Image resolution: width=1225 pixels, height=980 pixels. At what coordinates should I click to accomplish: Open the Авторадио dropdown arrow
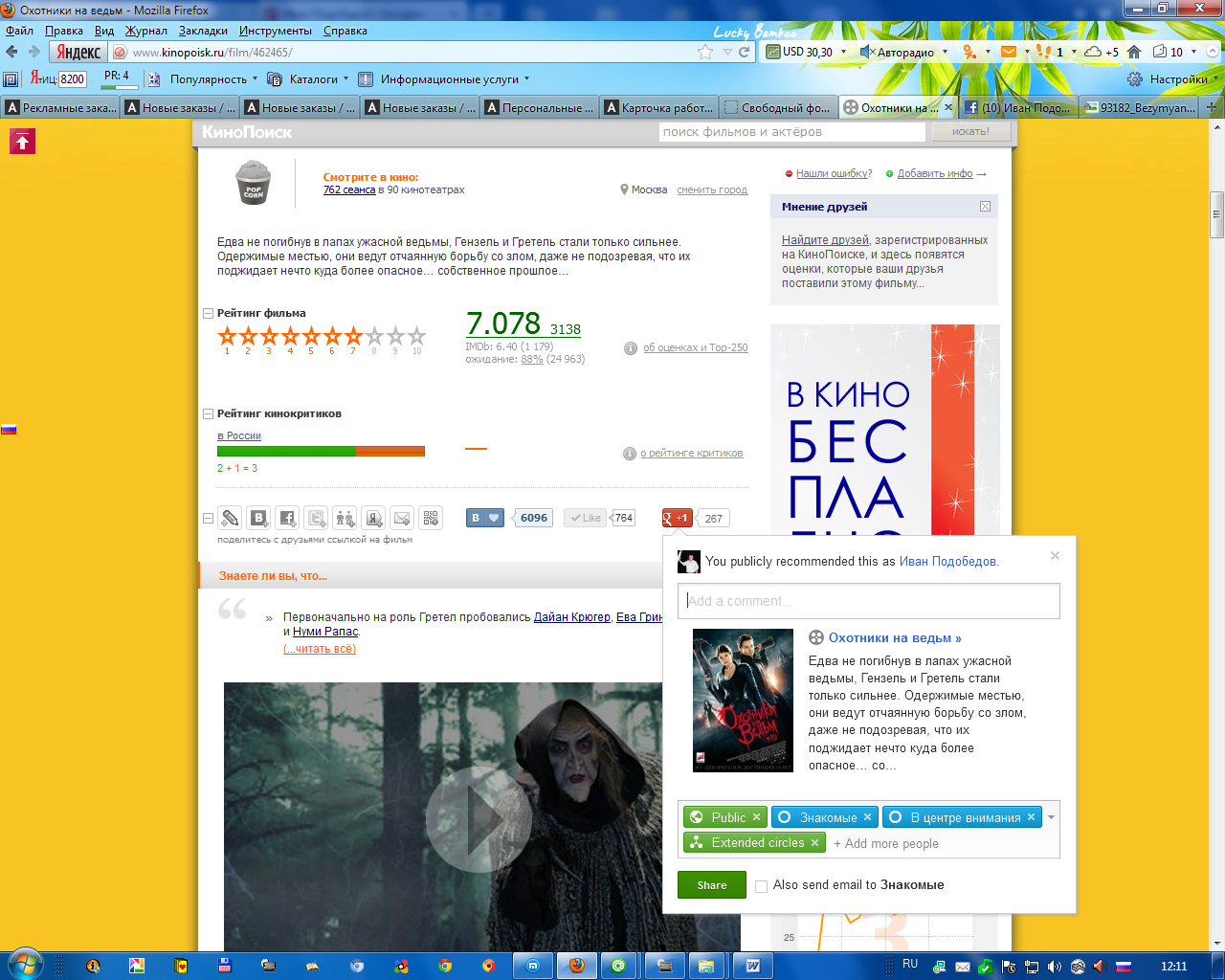pos(945,52)
